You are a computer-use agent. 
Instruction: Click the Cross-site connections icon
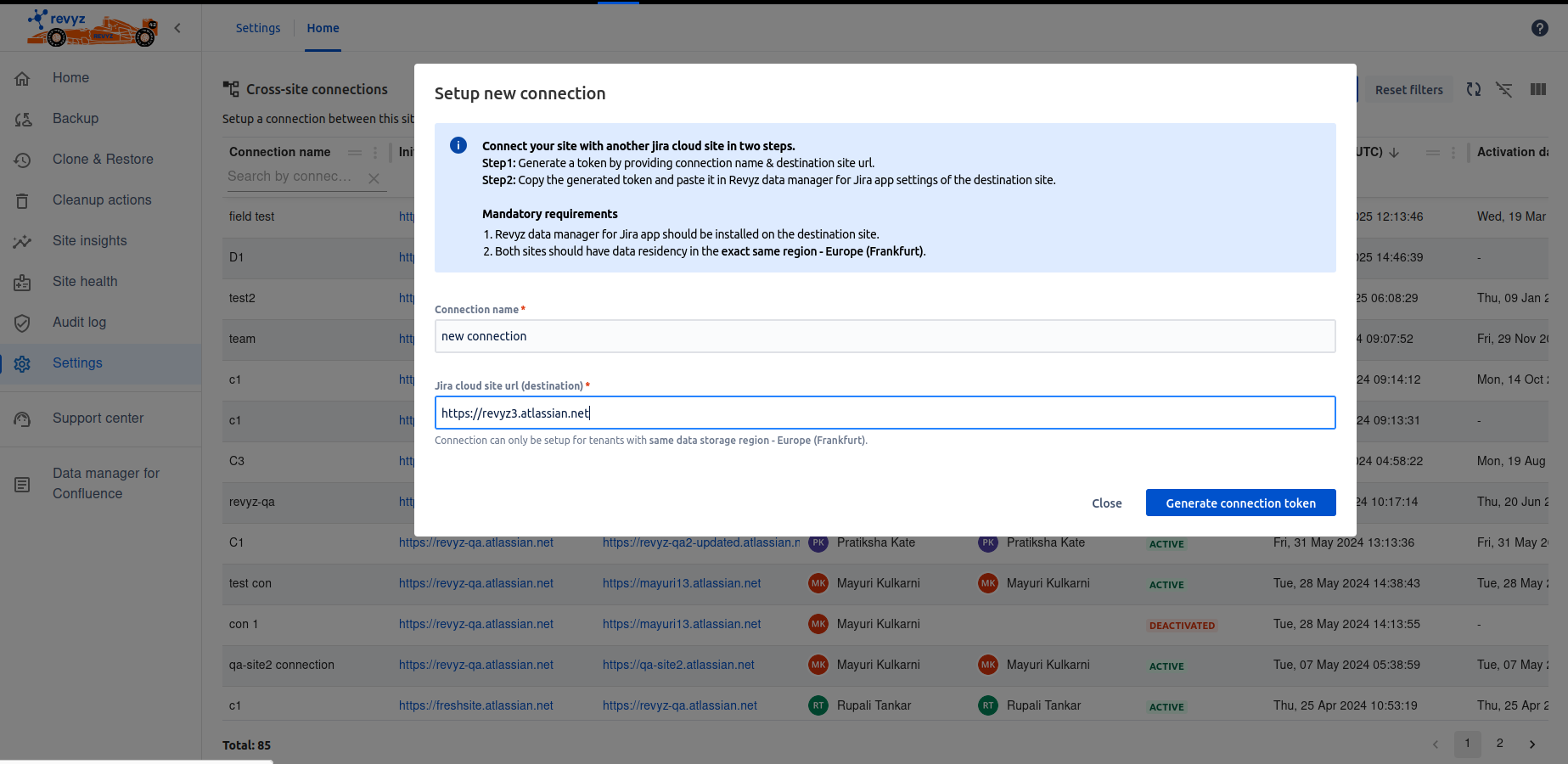click(229, 87)
